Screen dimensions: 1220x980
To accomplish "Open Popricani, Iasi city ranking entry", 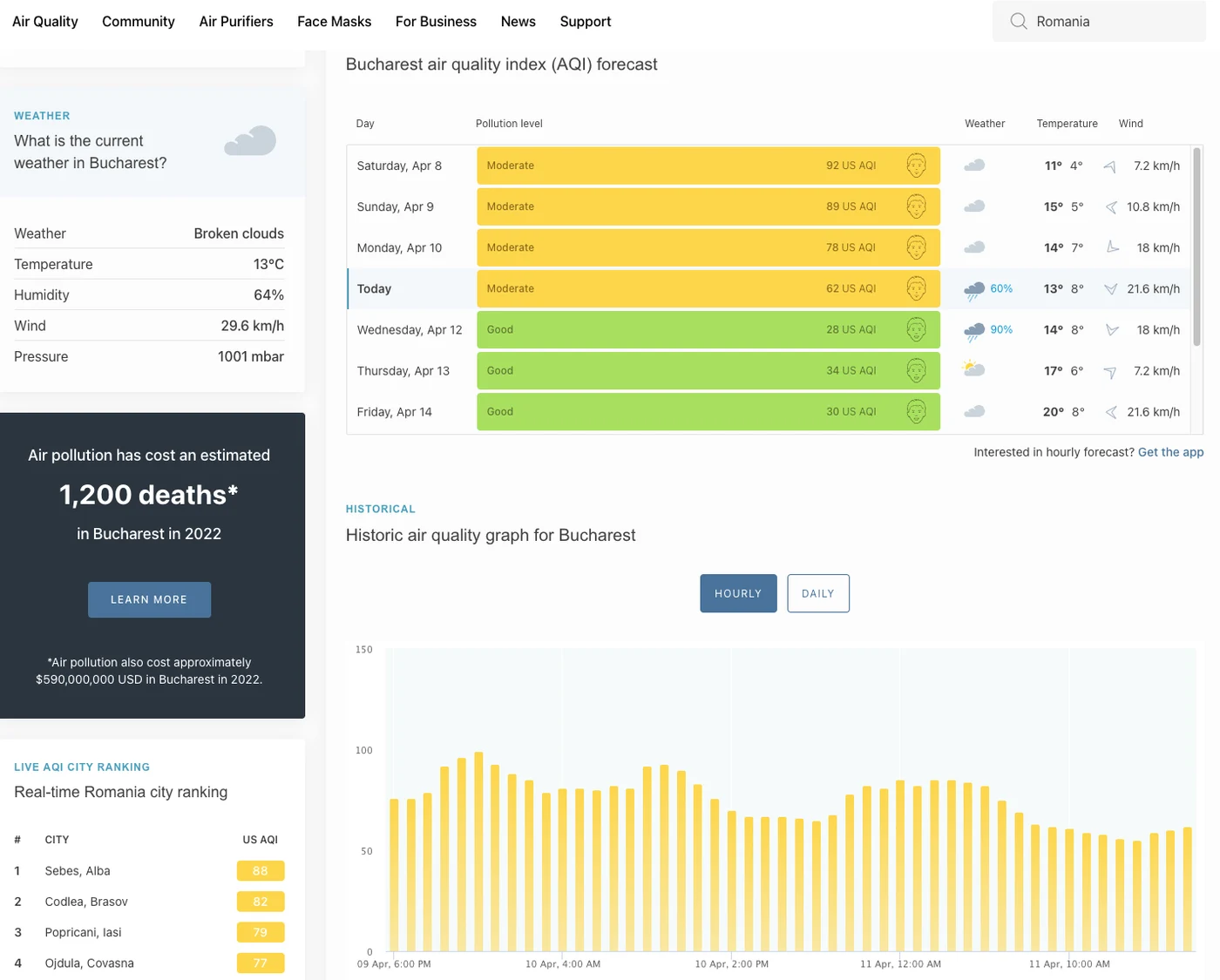I will [x=84, y=932].
